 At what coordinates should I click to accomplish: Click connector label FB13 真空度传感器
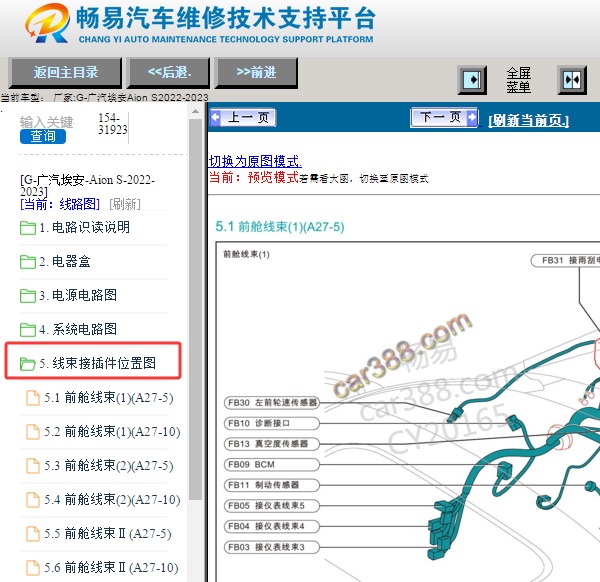pos(271,444)
